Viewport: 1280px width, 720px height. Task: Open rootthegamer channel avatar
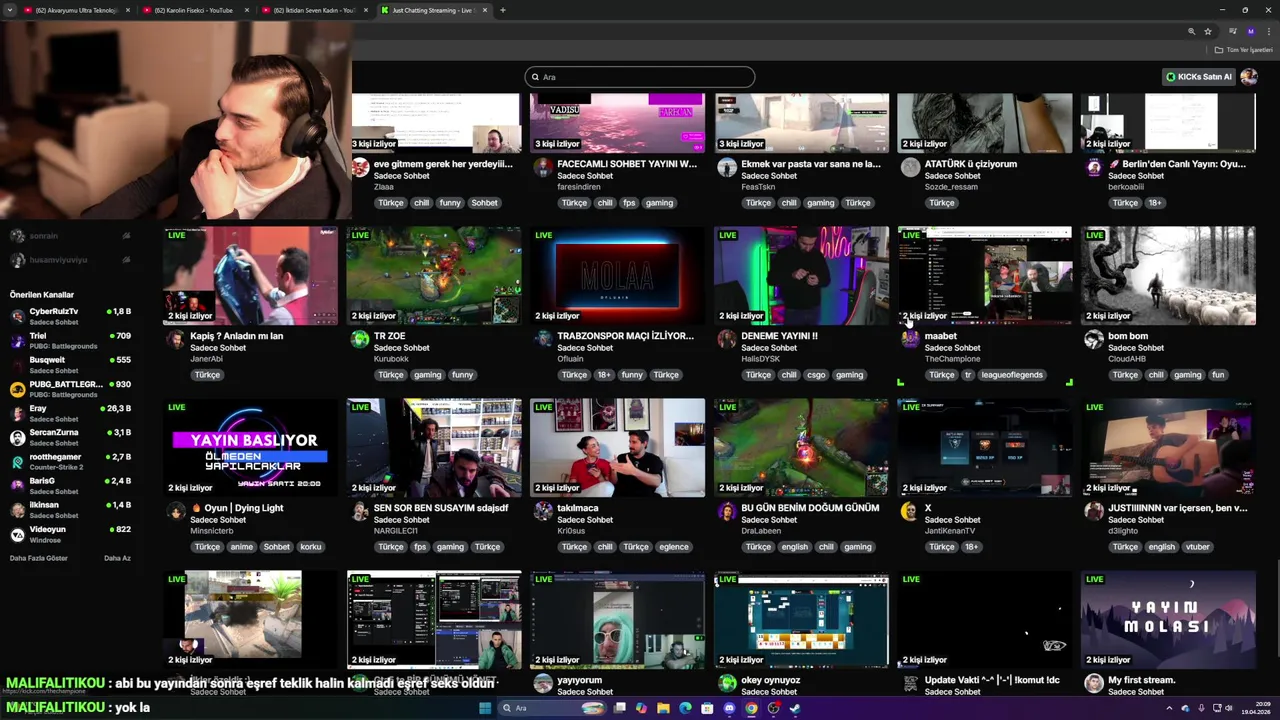17,461
